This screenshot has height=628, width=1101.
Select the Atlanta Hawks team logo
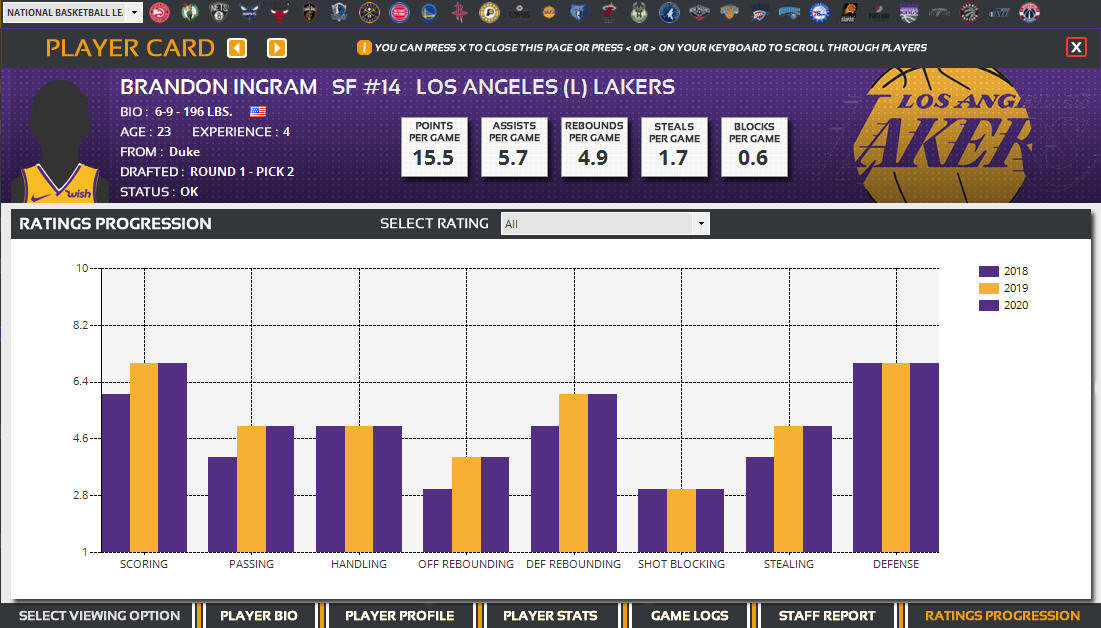pyautogui.click(x=159, y=12)
